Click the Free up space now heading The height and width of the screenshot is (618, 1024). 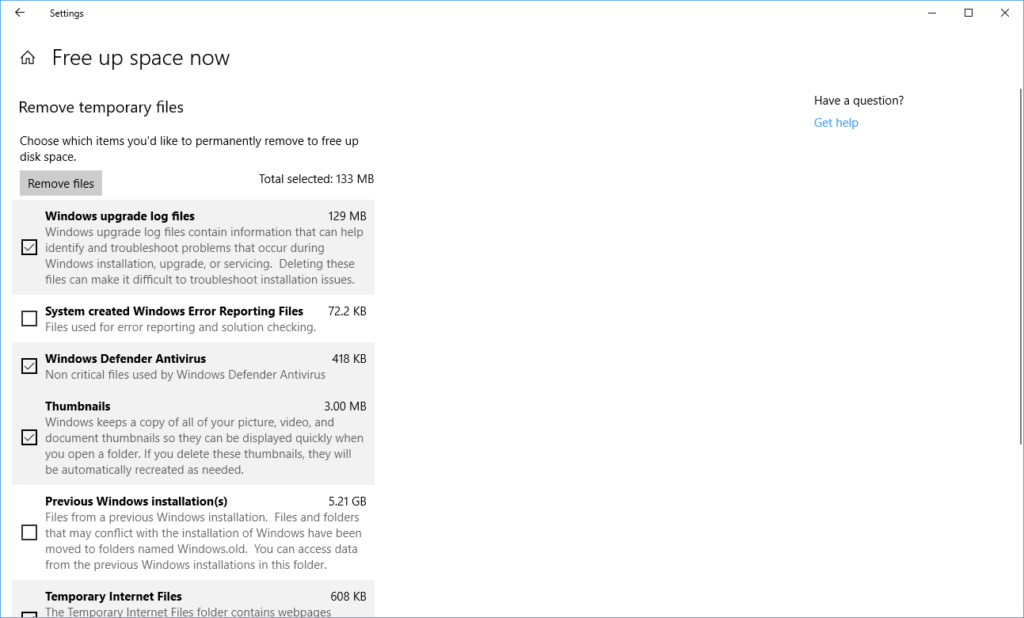[x=140, y=57]
